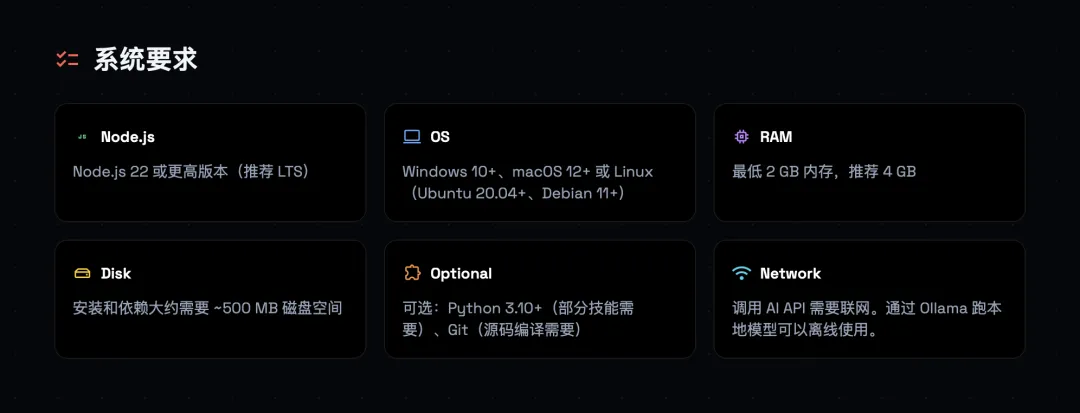Select the OS card title
The image size is (1080, 413).
click(x=440, y=137)
